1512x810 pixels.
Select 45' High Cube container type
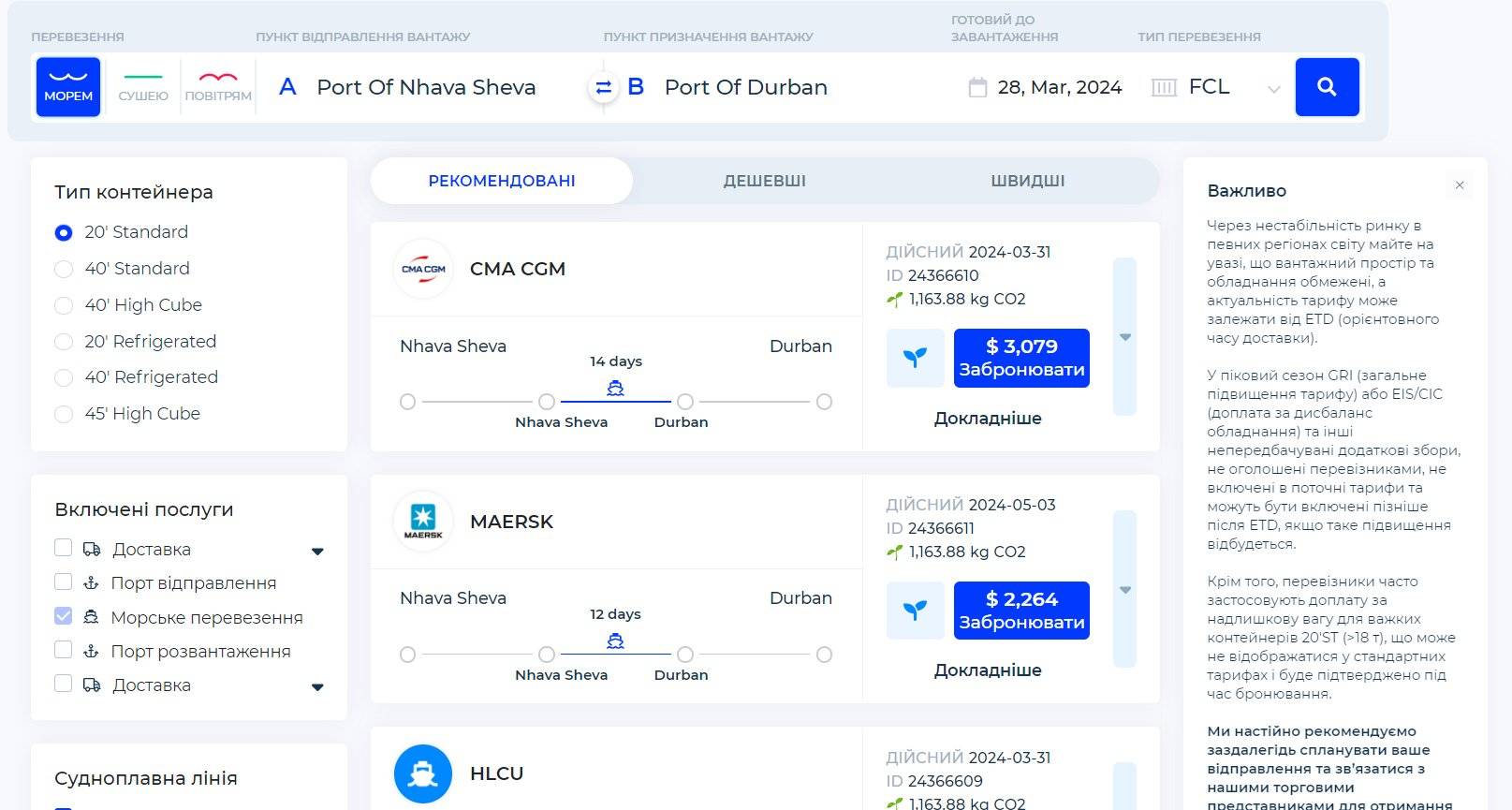(64, 414)
